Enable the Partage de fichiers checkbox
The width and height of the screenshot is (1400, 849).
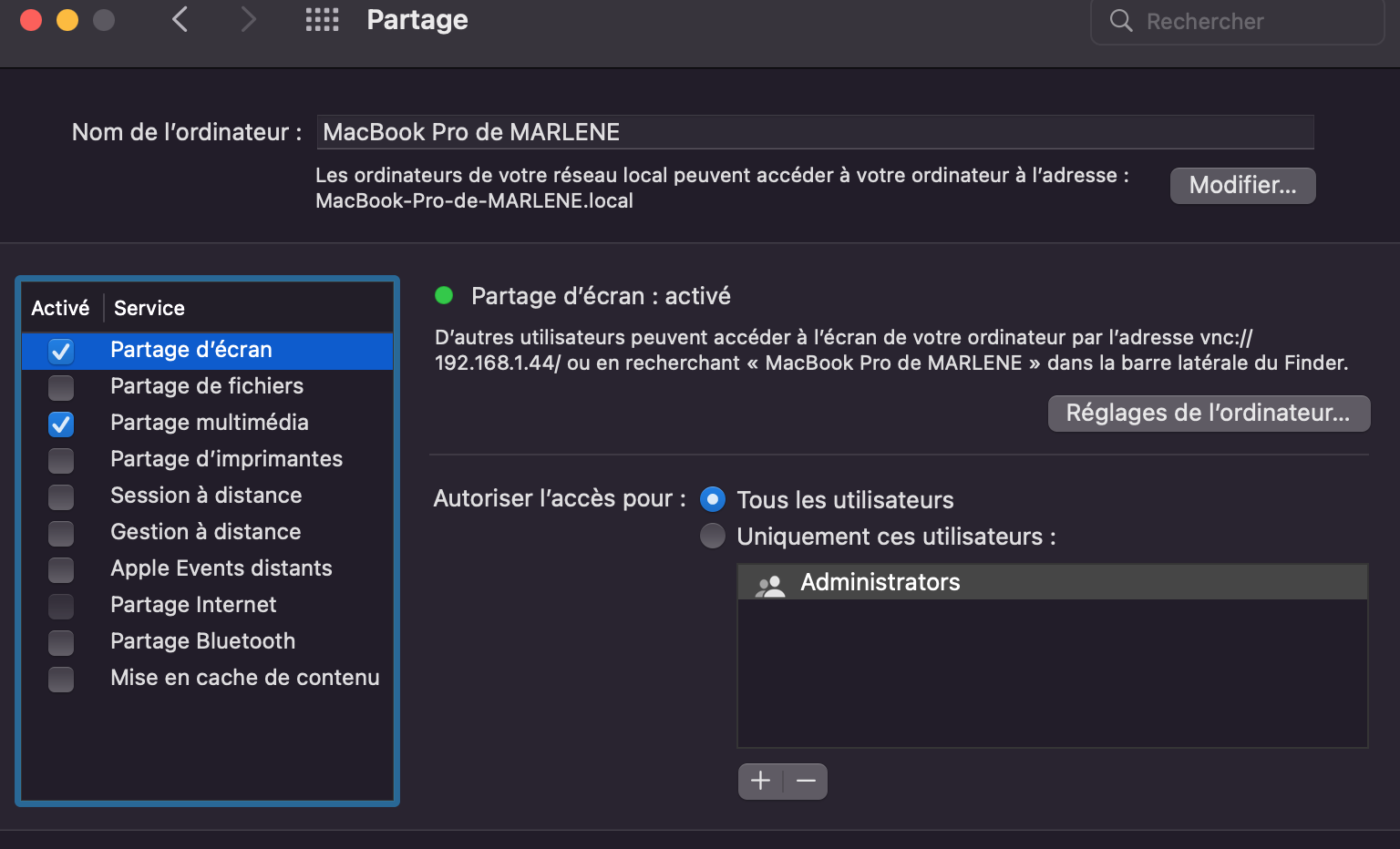tap(61, 387)
